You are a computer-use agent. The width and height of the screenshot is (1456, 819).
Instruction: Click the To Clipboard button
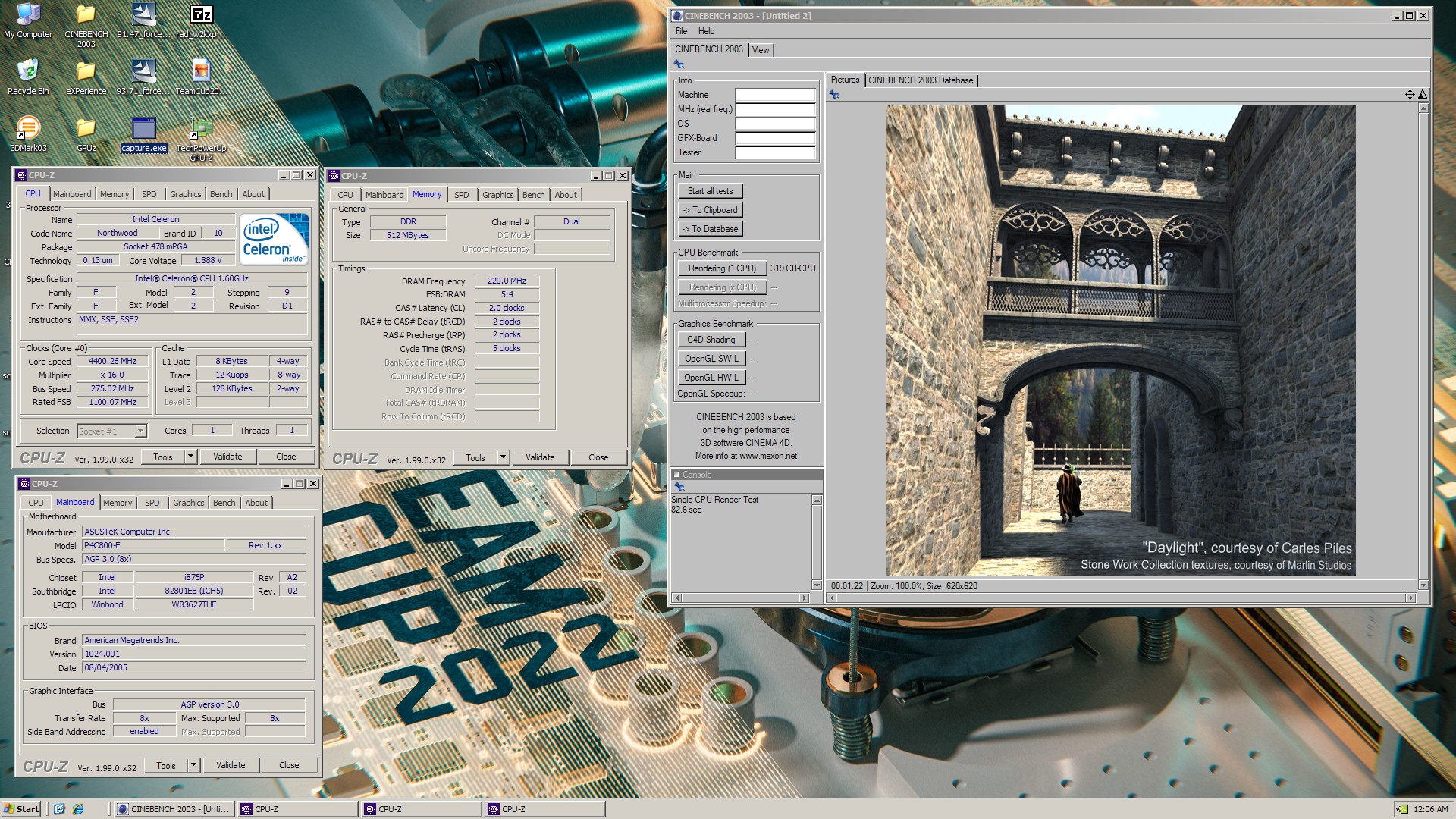[710, 210]
